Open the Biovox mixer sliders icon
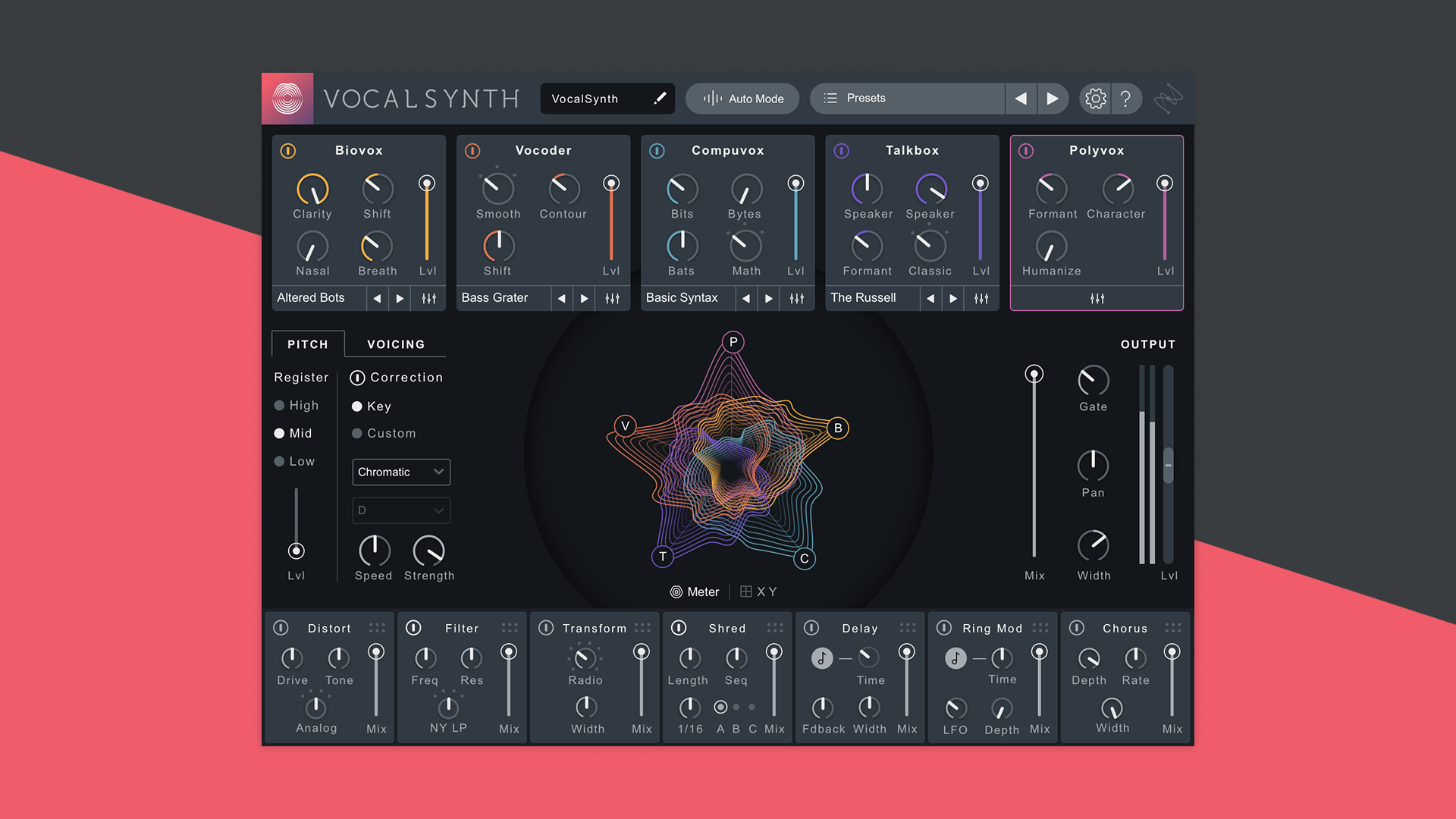 [428, 298]
